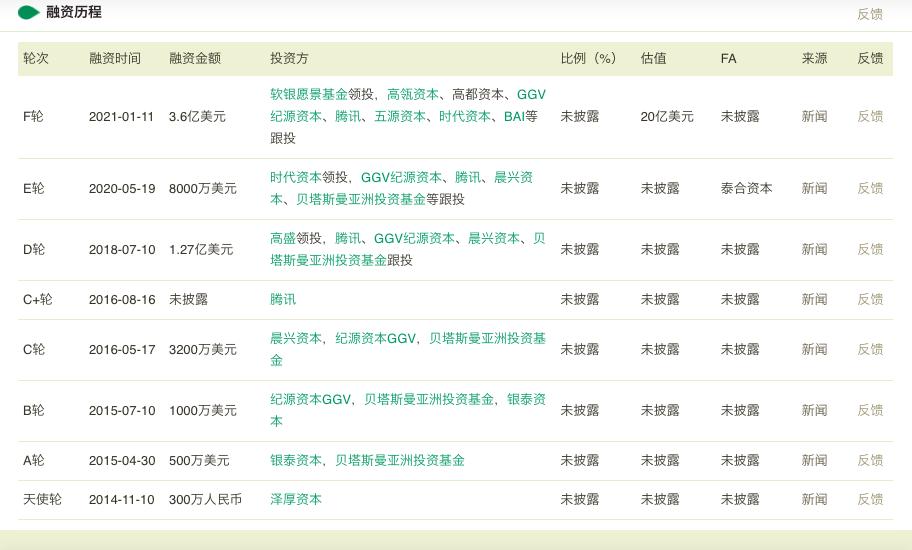Click the 融资时间 column header
Viewport: 912px width, 550px height.
tap(115, 58)
